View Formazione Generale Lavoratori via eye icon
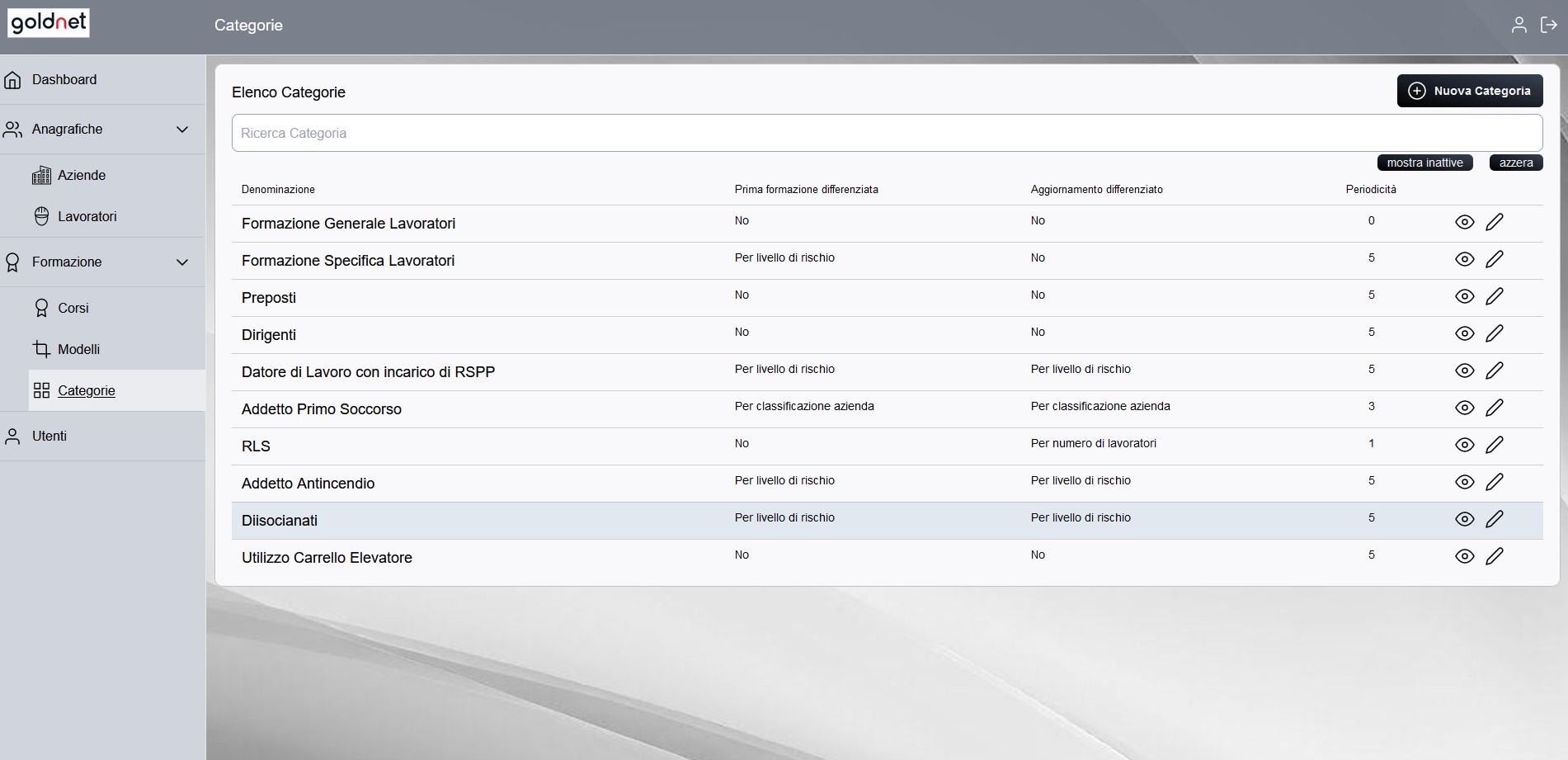This screenshot has height=760, width=1568. pos(1465,222)
